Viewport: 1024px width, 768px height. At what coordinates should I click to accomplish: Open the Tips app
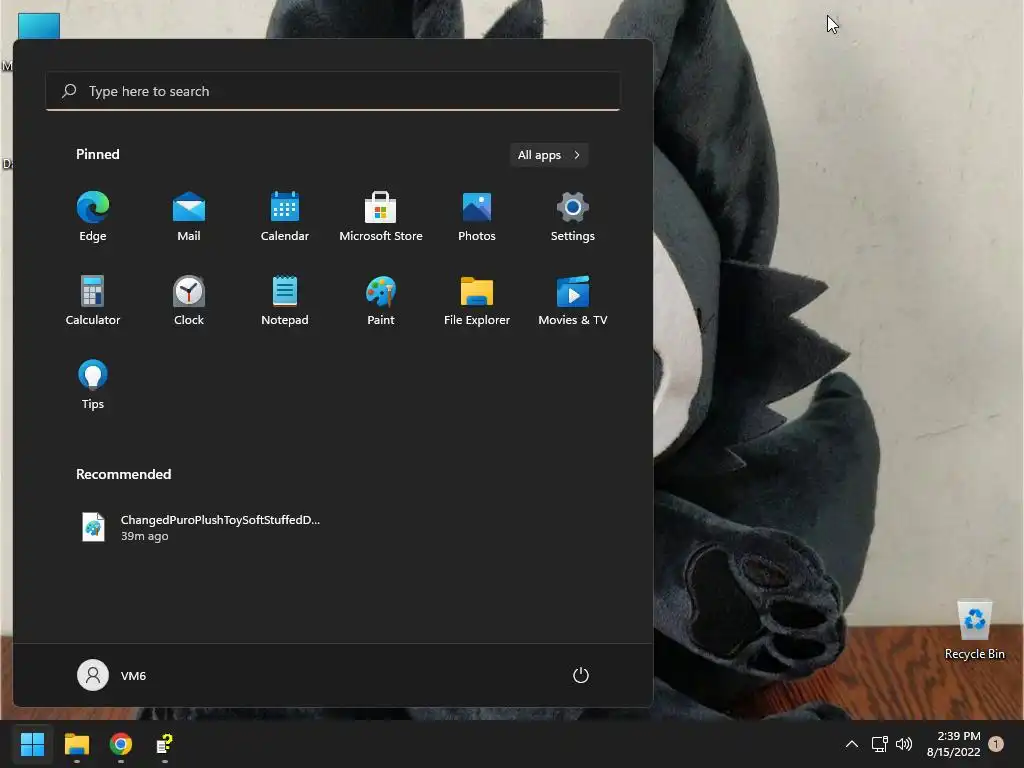[x=93, y=385]
